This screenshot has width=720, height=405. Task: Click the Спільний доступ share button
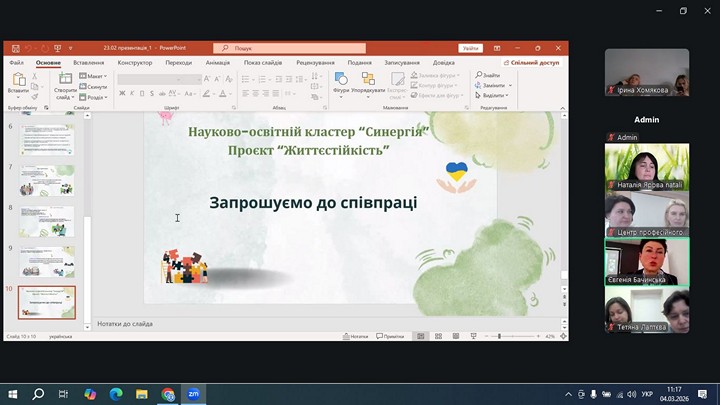[x=533, y=62]
